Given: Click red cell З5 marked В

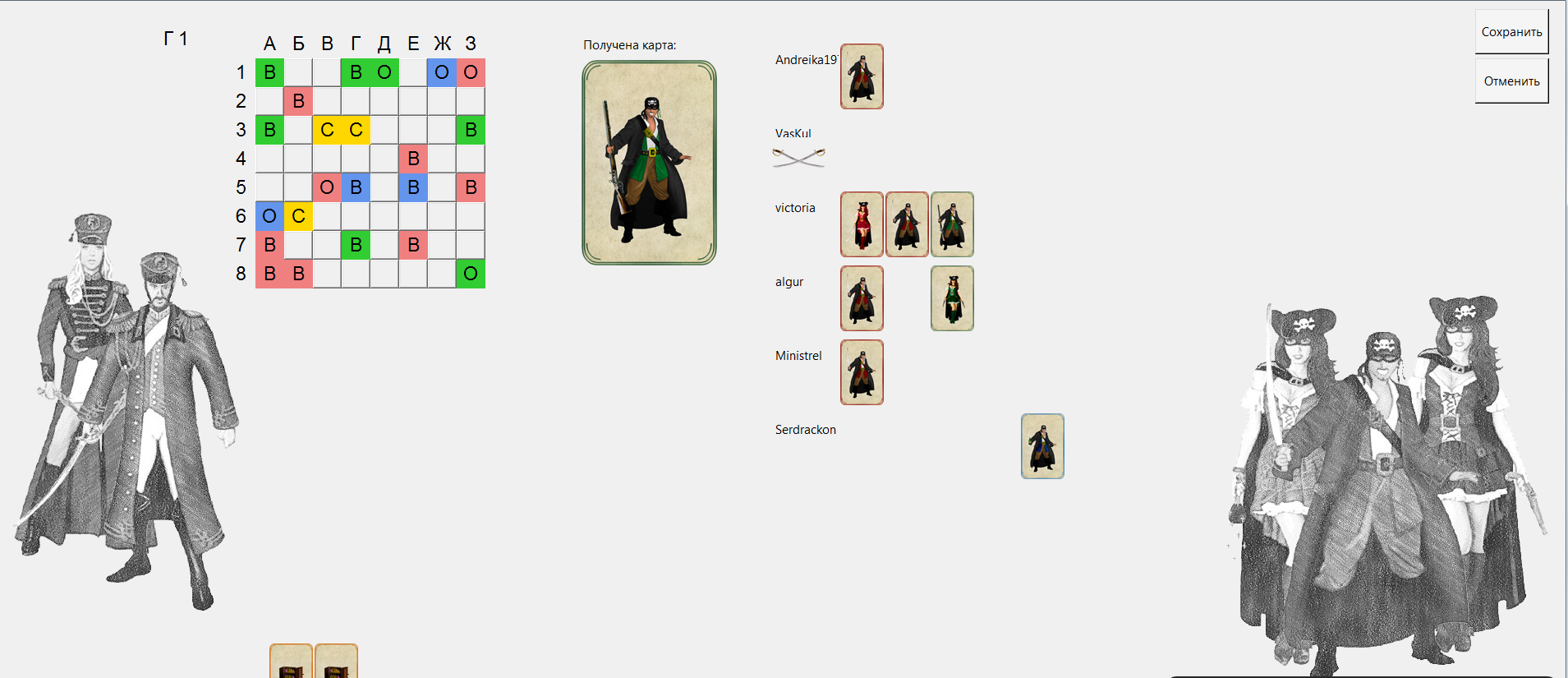Looking at the screenshot, I should (471, 187).
